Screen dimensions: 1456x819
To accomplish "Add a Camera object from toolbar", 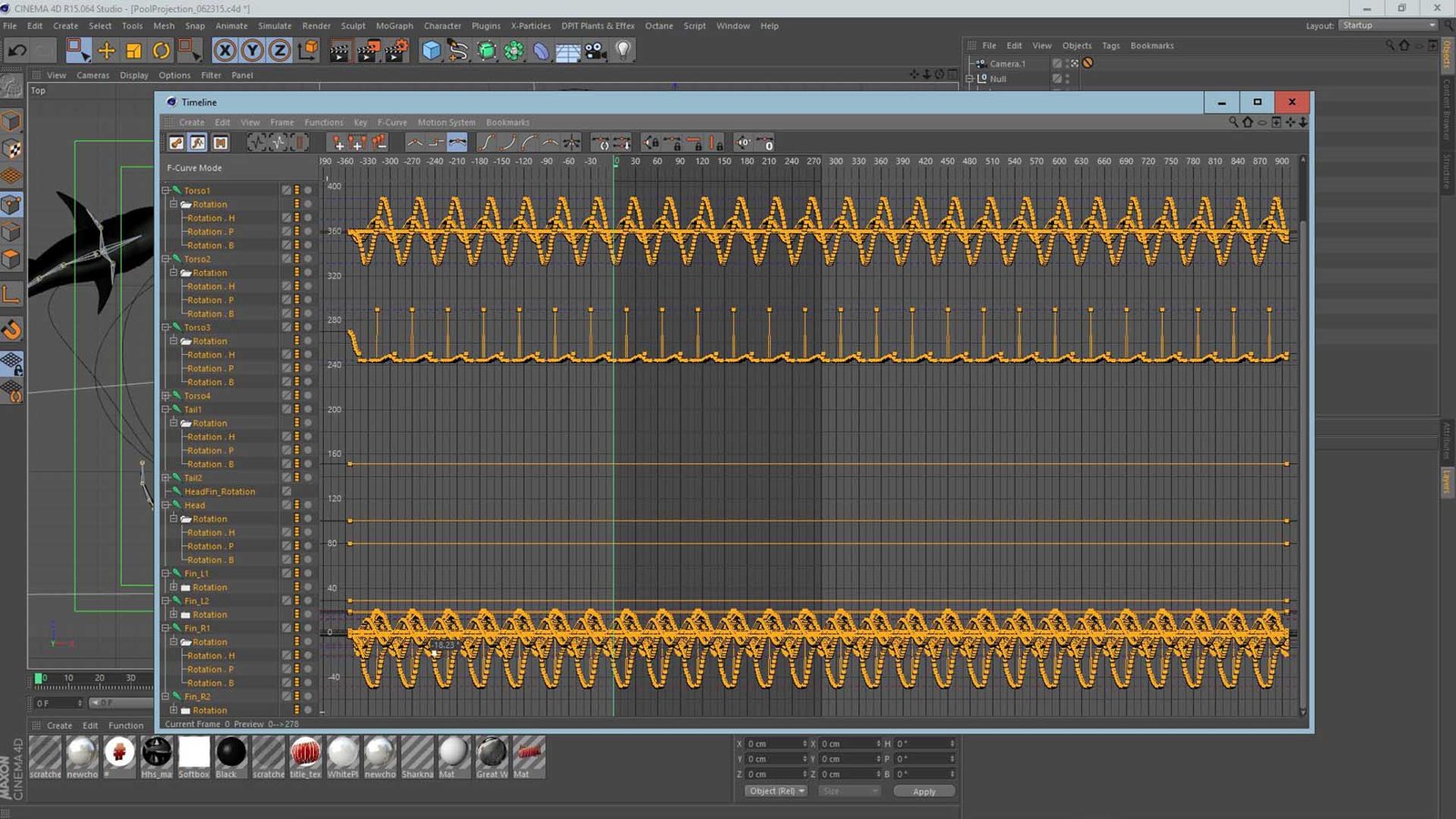I will (596, 51).
